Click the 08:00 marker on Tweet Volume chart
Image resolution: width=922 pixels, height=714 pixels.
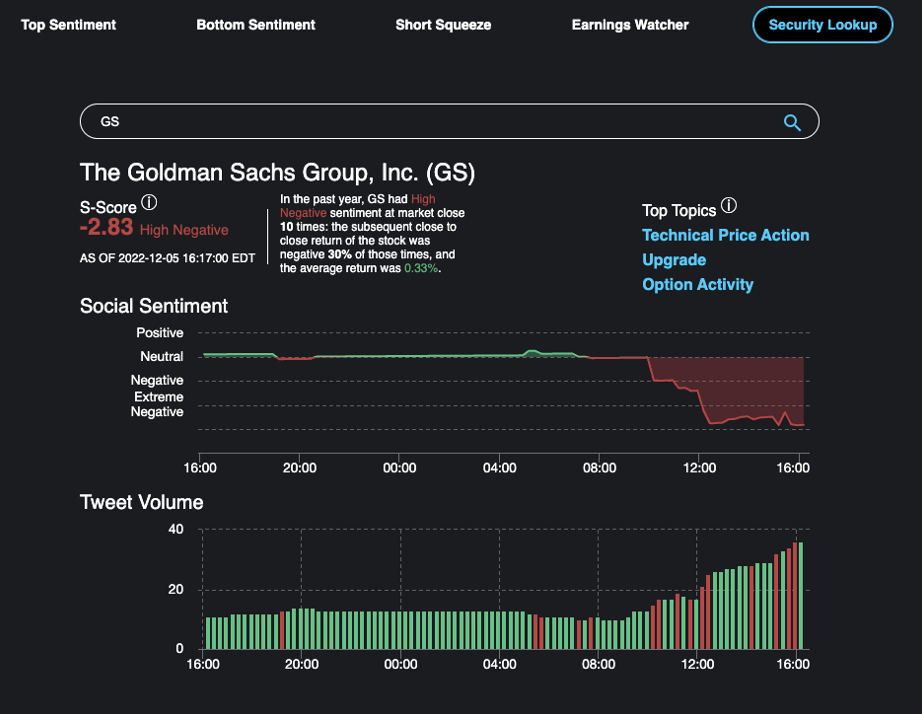(x=599, y=664)
